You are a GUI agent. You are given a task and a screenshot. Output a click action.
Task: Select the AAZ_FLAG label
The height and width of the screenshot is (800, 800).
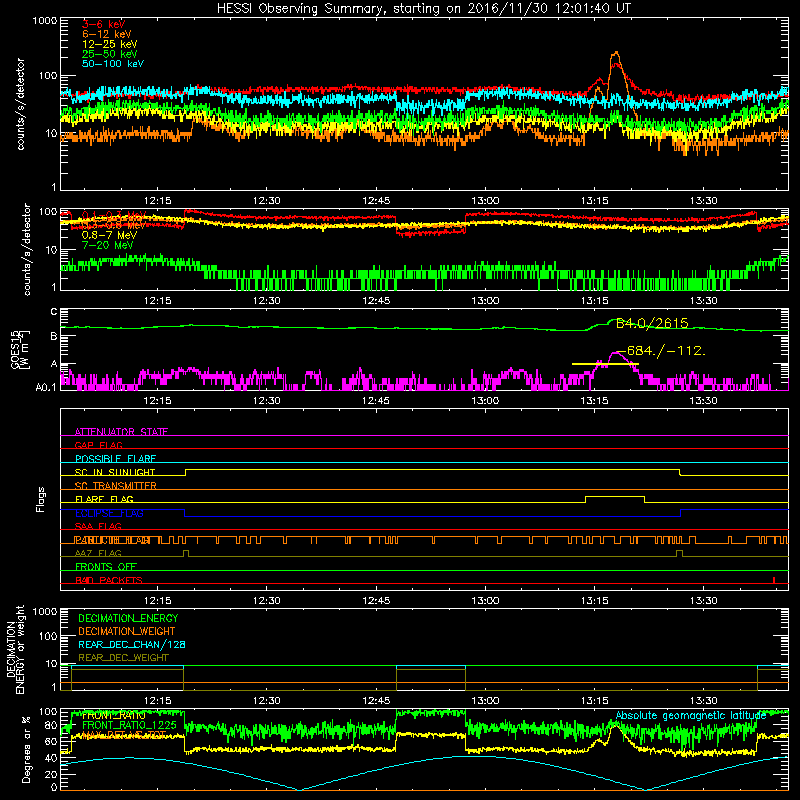[x=98, y=553]
